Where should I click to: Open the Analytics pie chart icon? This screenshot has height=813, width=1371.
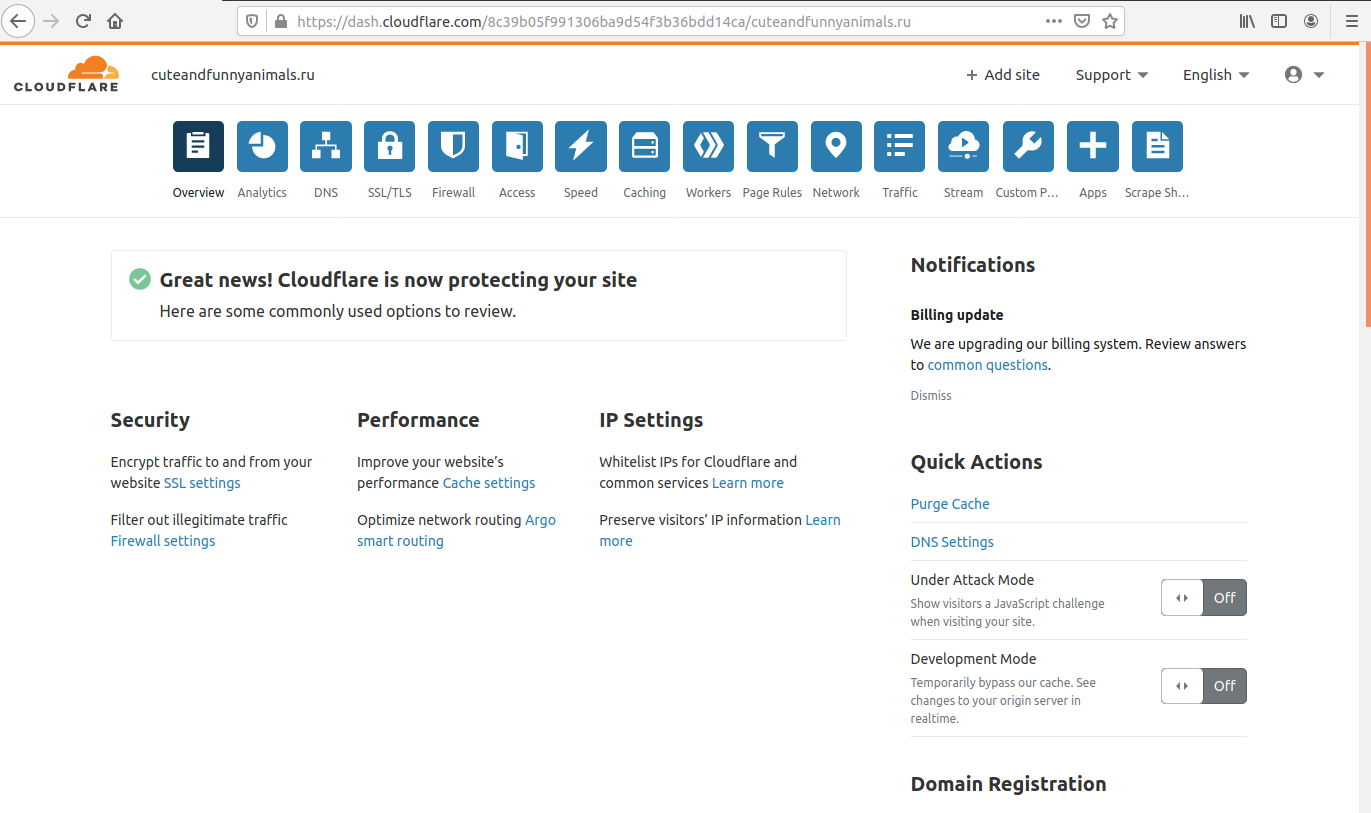262,147
